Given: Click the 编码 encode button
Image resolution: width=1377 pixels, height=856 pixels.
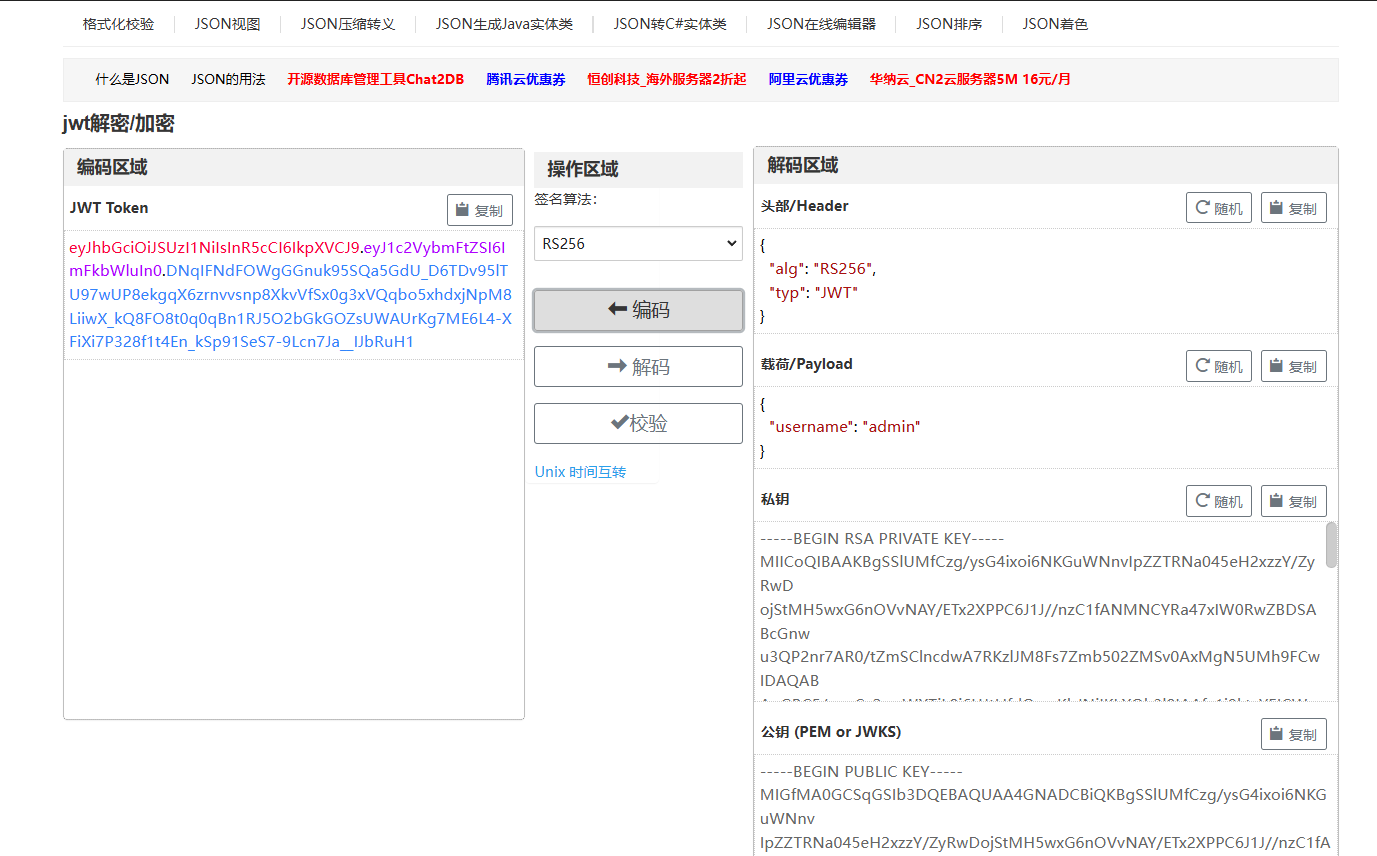Looking at the screenshot, I should 638,310.
